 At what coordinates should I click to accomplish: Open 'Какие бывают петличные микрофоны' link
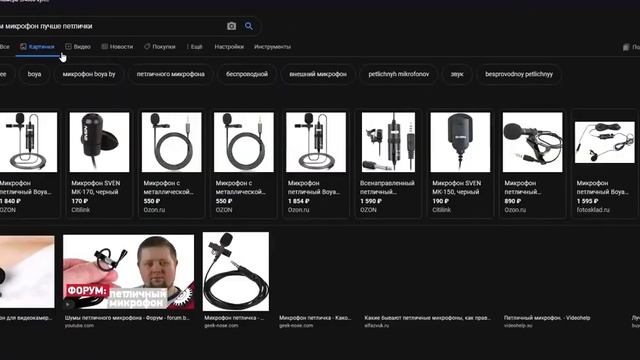pyautogui.click(x=427, y=318)
